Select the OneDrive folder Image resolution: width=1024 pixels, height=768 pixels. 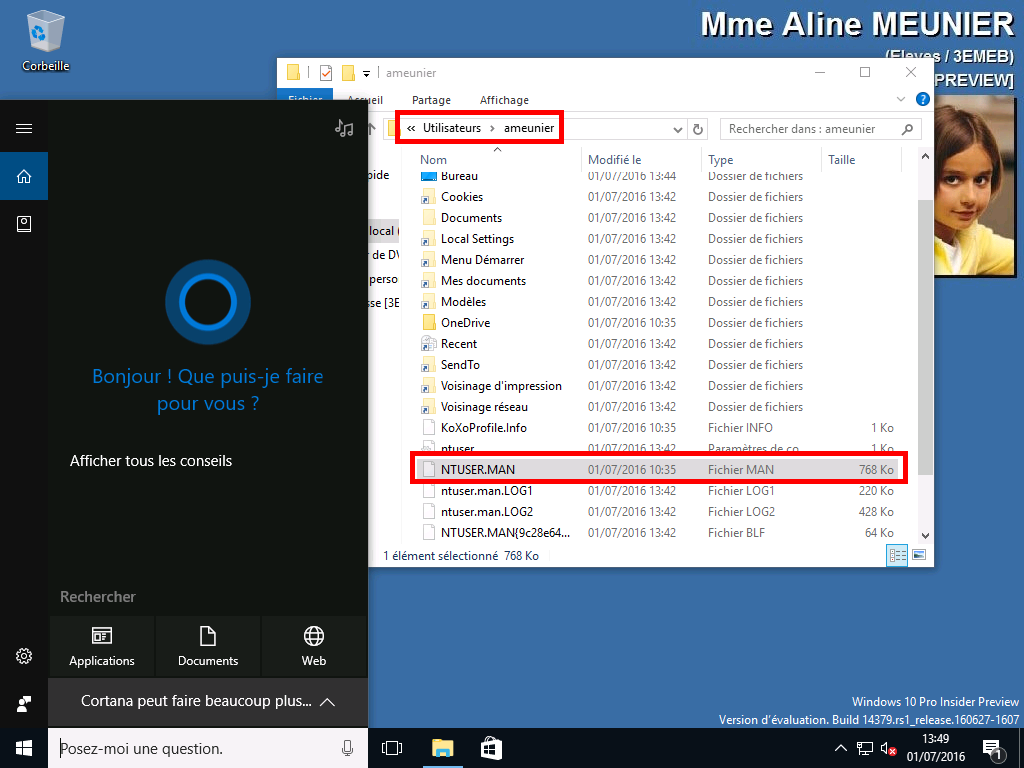pos(656,323)
